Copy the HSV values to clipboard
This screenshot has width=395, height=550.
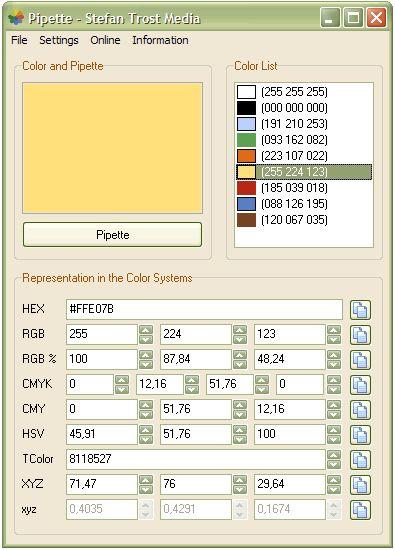click(360, 435)
